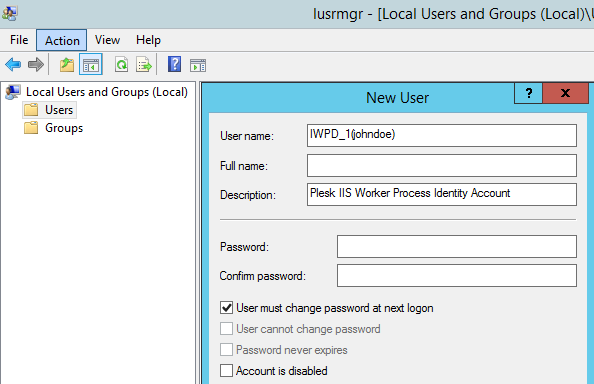
Task: Click the Groups folder icon
Action: (31, 128)
